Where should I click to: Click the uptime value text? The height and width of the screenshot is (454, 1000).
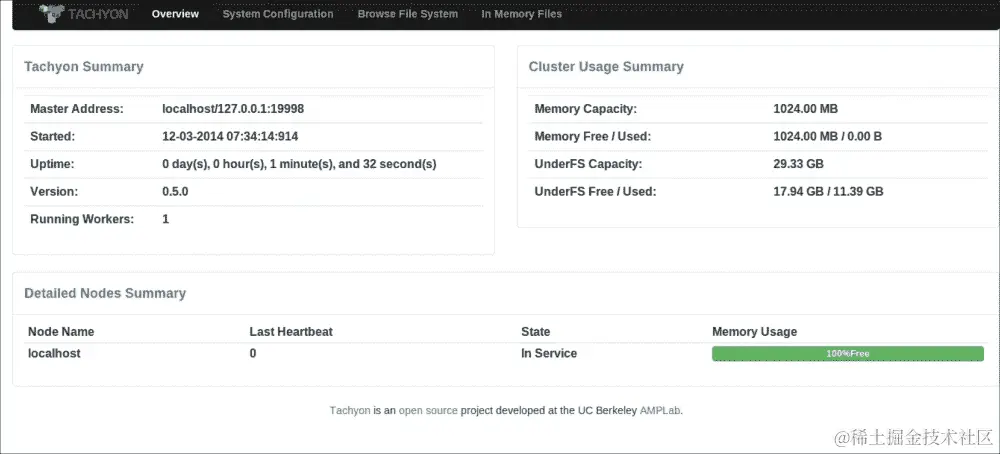(x=300, y=164)
